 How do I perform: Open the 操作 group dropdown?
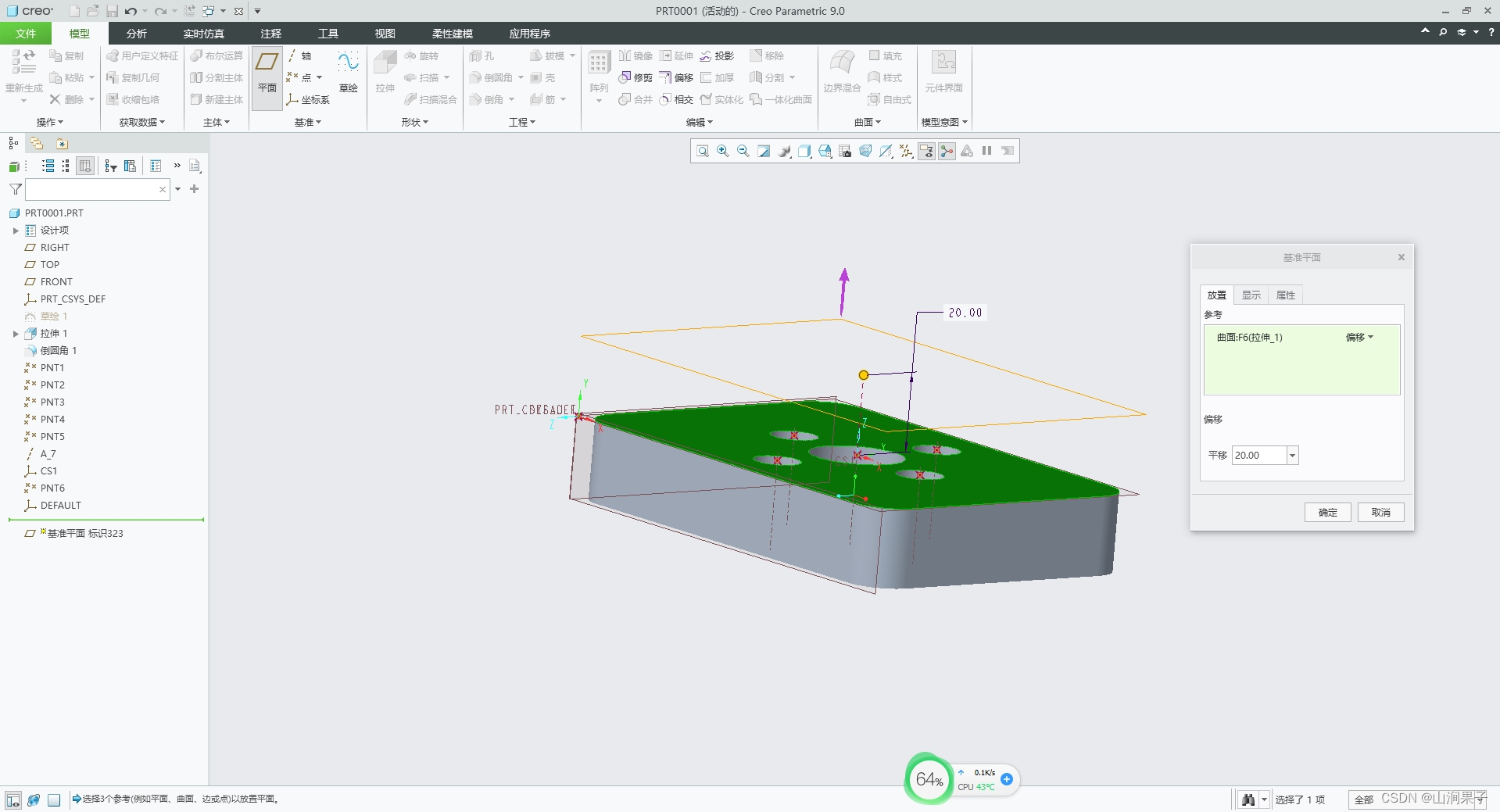pyautogui.click(x=50, y=122)
